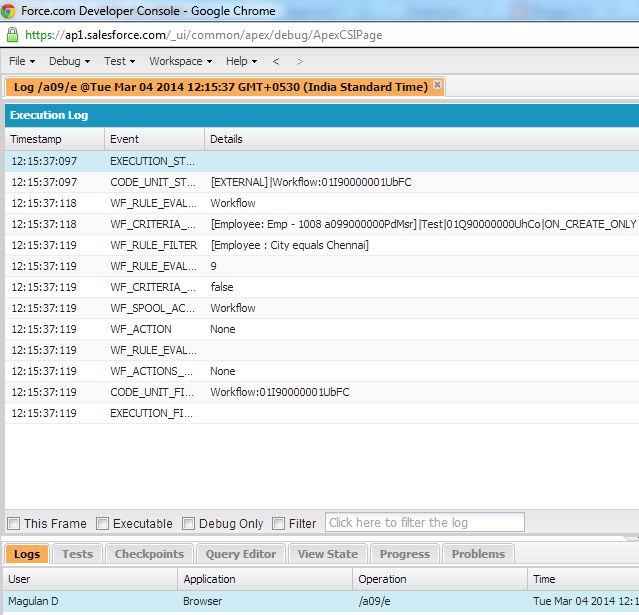Select the Logs tab

[x=27, y=554]
